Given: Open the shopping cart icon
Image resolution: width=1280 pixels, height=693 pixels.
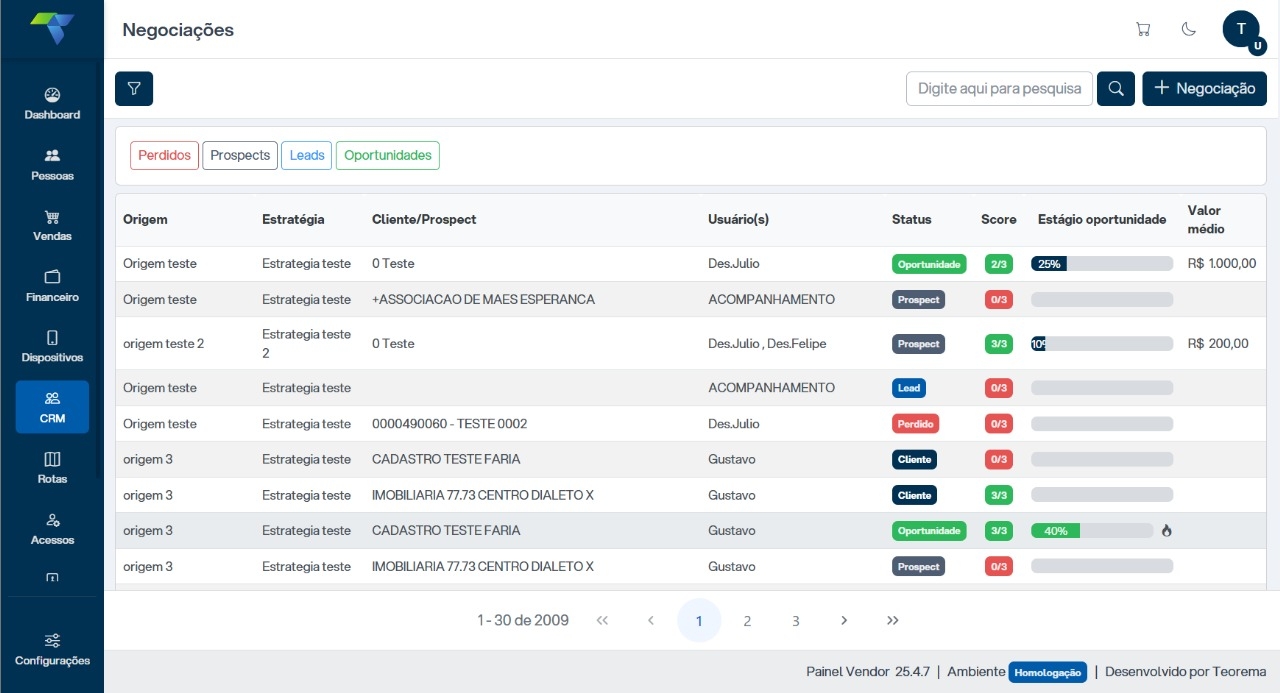Looking at the screenshot, I should click(1143, 29).
